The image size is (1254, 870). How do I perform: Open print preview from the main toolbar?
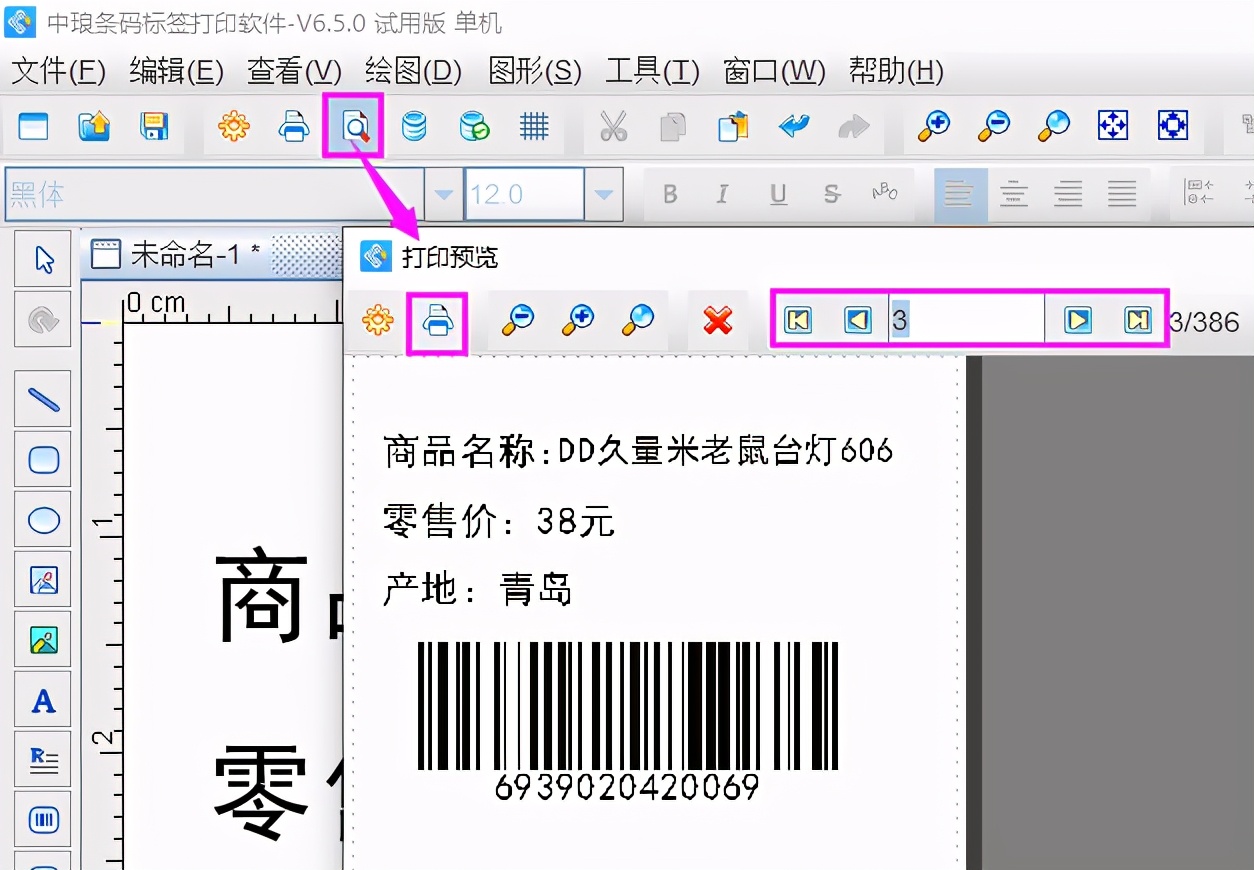(353, 126)
